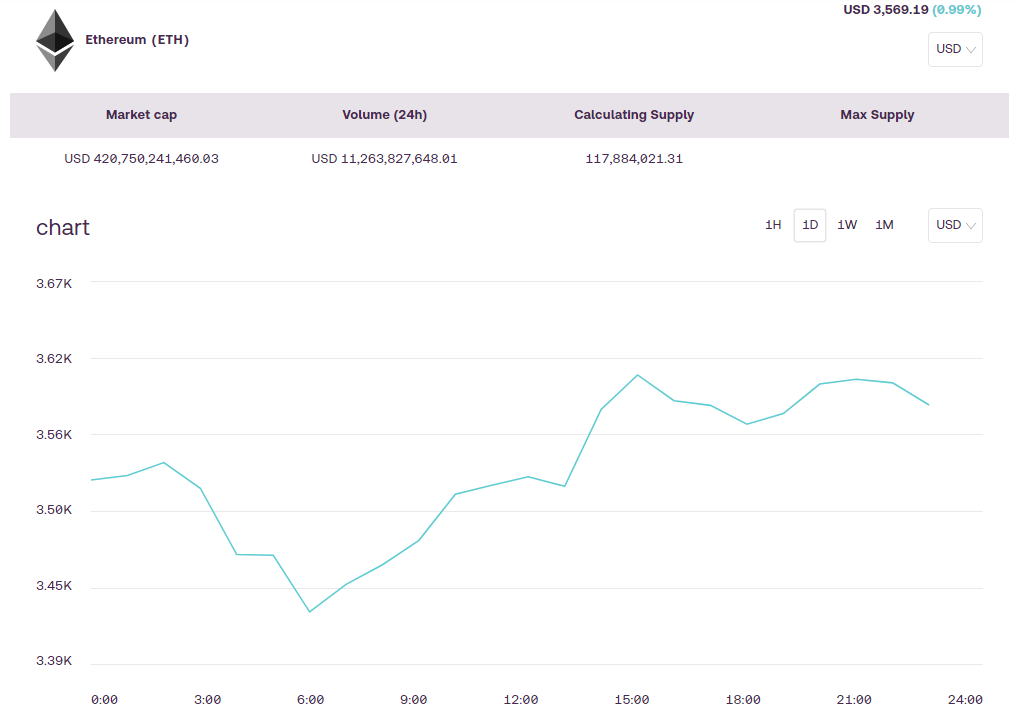
Task: Click the 21:00 time axis label
Action: tap(854, 700)
